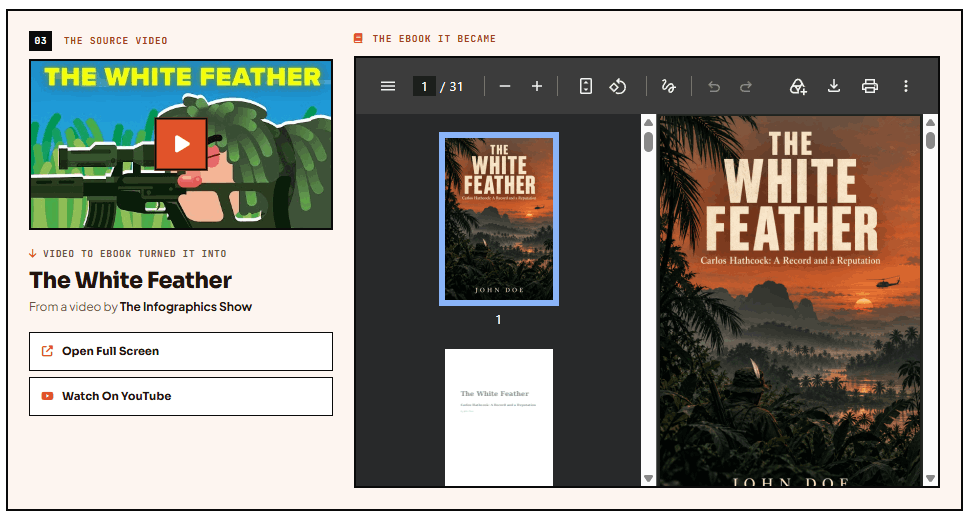The image size is (966, 514).
Task: Click the redo arrow in PDF toolbar
Action: coord(746,86)
